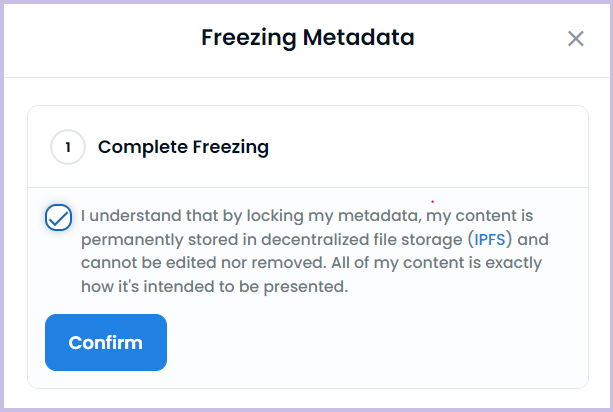This screenshot has width=613, height=412.
Task: Click the 'cannot be edited nor removed' sentence
Action: point(203,263)
